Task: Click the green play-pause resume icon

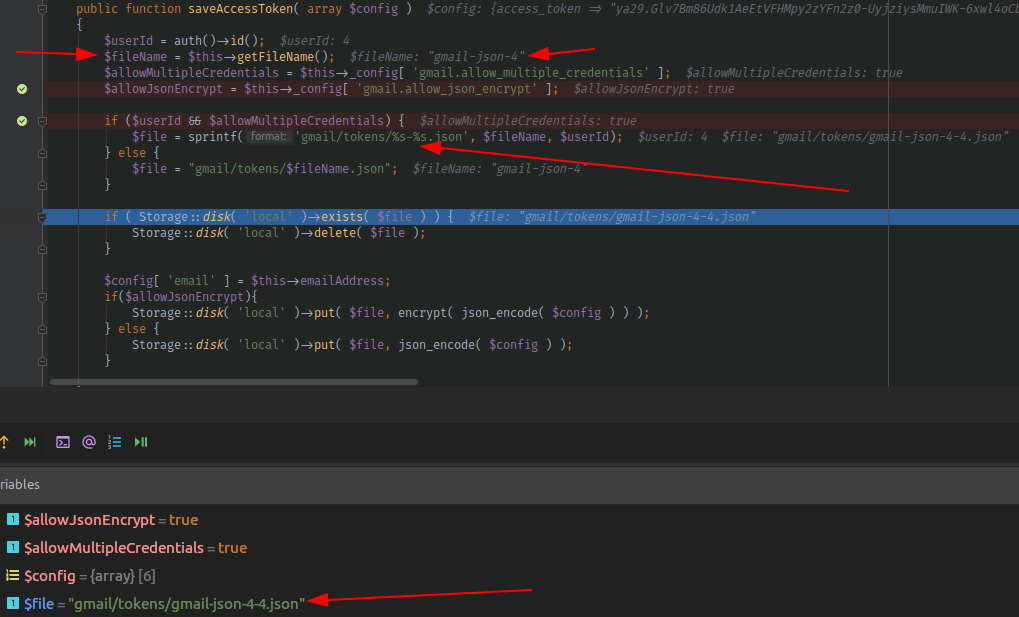Action: pyautogui.click(x=140, y=441)
